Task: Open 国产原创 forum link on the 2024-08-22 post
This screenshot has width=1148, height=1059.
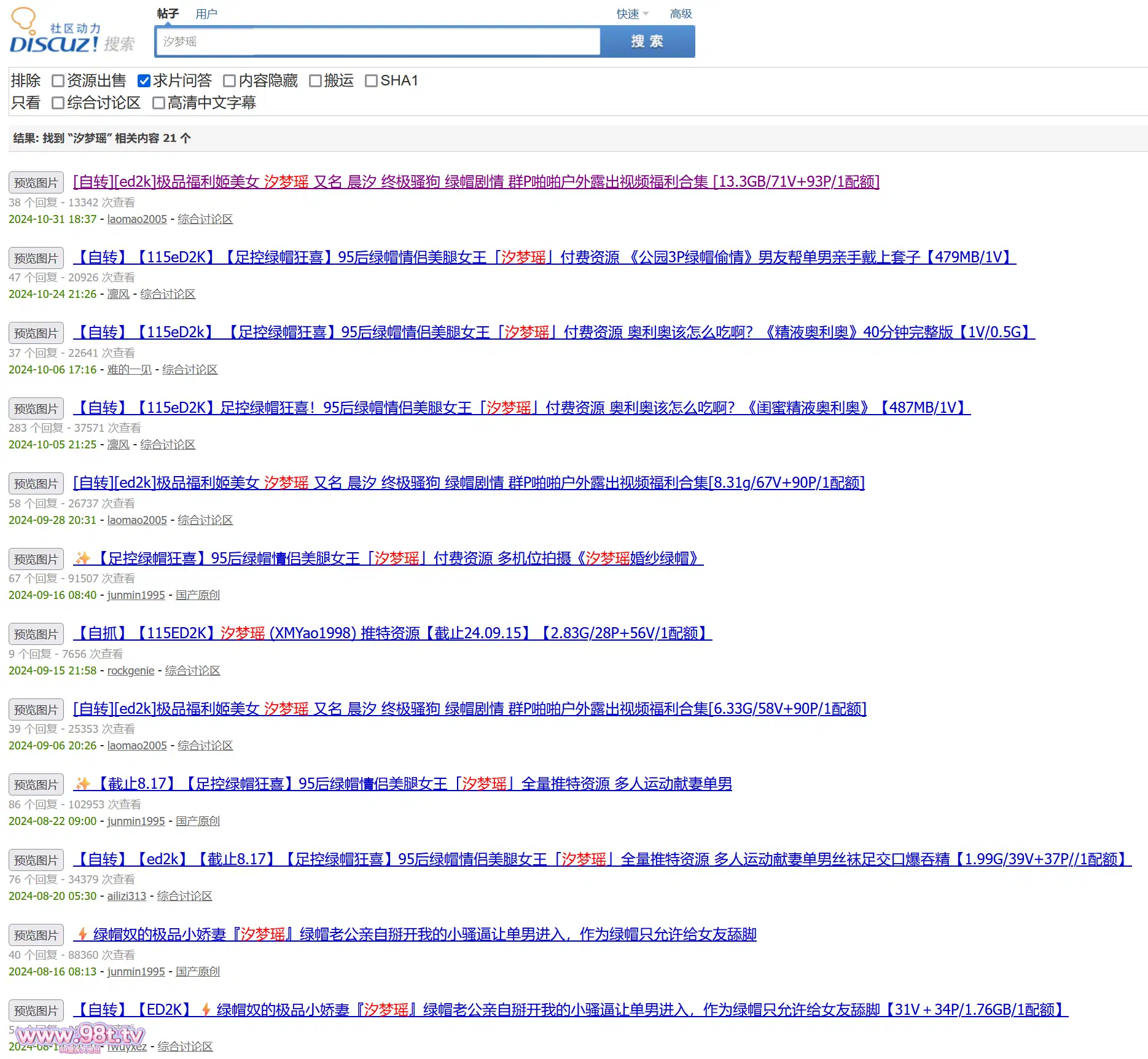Action: 198,821
